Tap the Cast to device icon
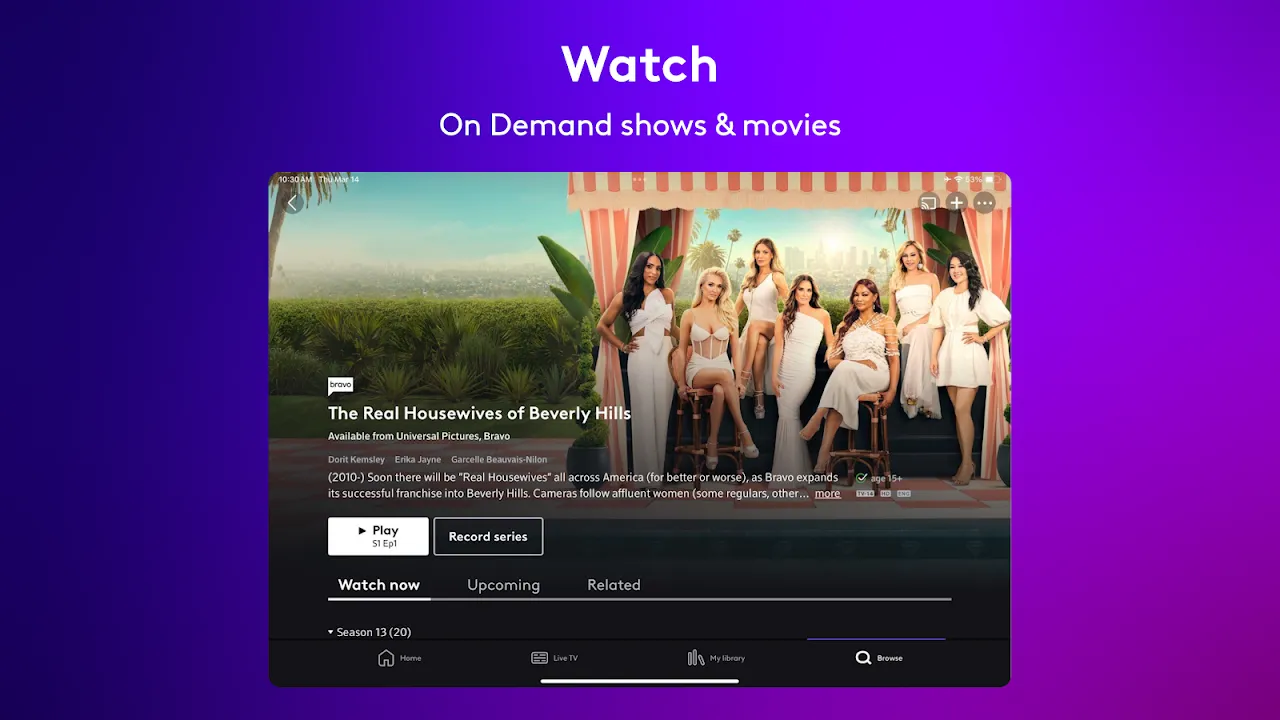The image size is (1280, 720). tap(928, 203)
